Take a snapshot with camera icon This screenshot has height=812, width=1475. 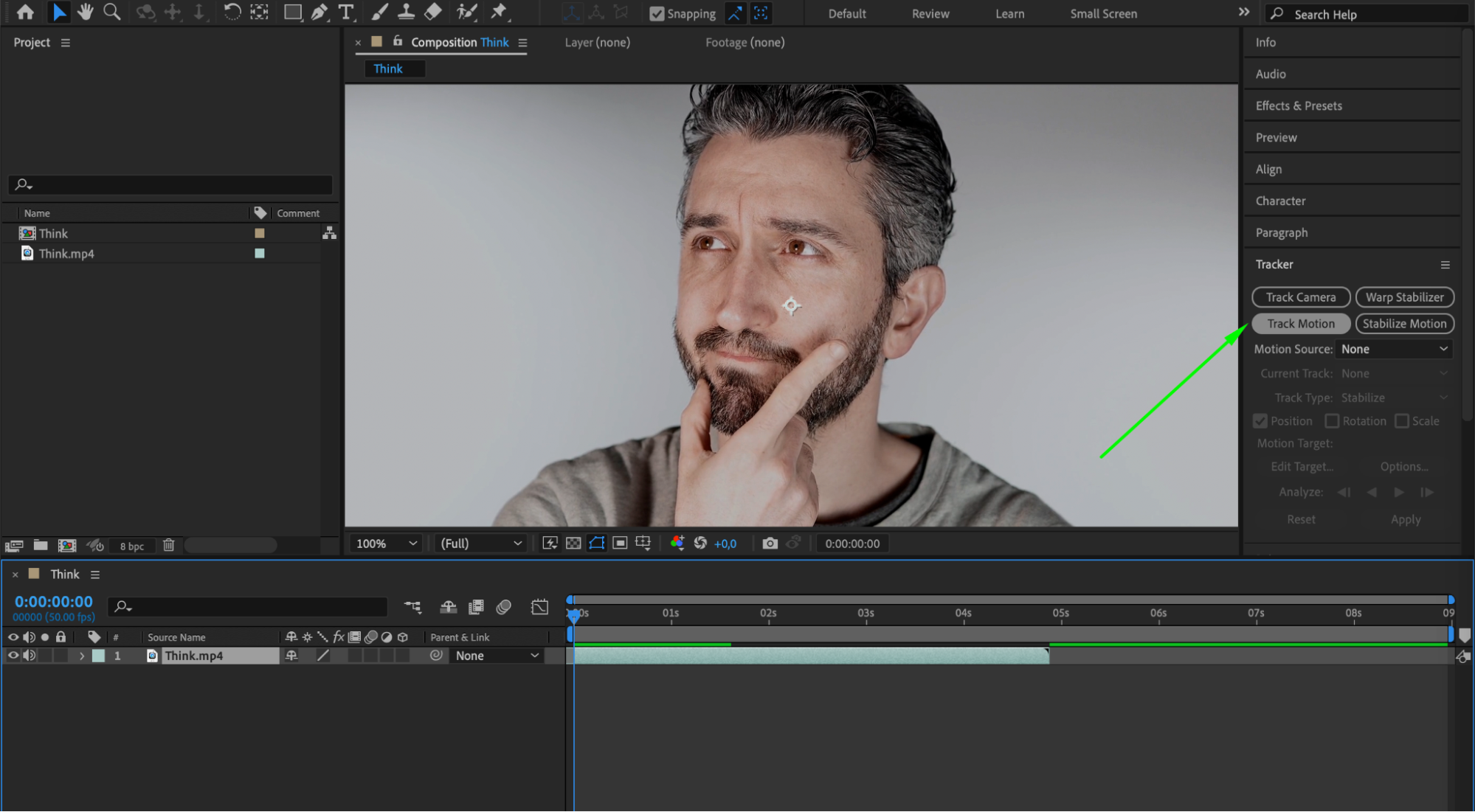pos(770,544)
